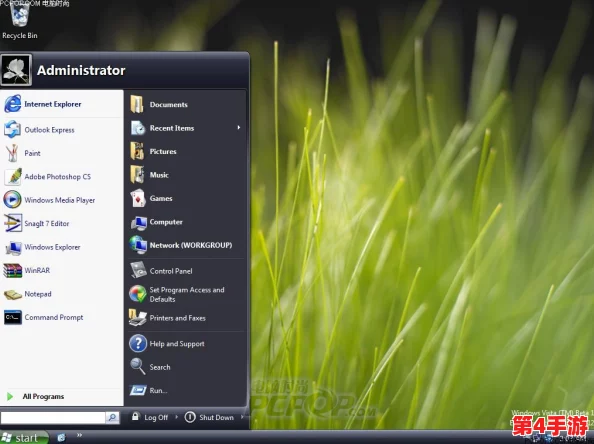Expand the Recent Items submenu arrow
Image resolution: width=594 pixels, height=444 pixels.
[239, 128]
